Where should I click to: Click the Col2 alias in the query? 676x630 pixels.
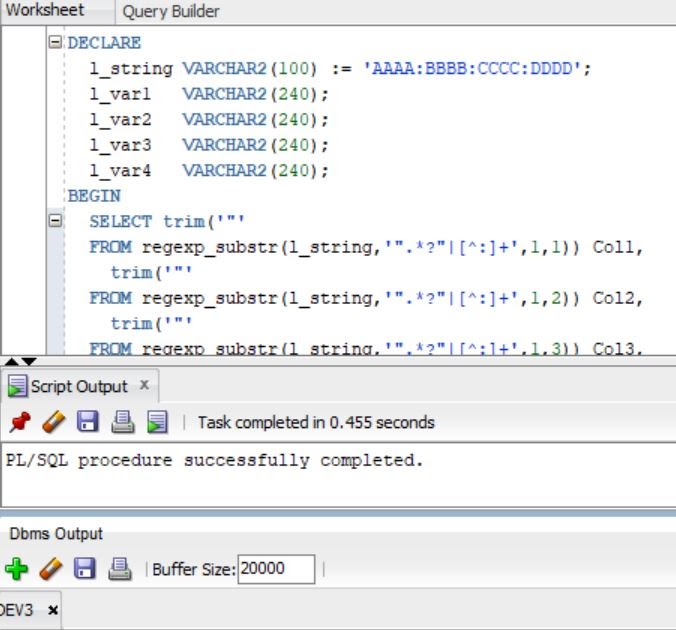tap(613, 298)
